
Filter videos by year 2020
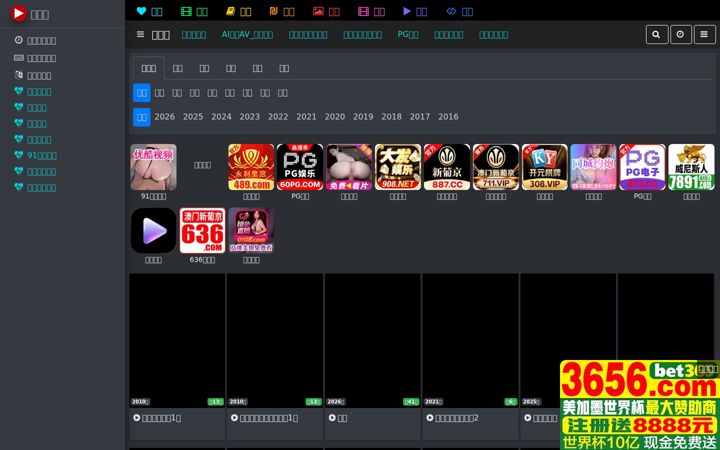(x=335, y=117)
